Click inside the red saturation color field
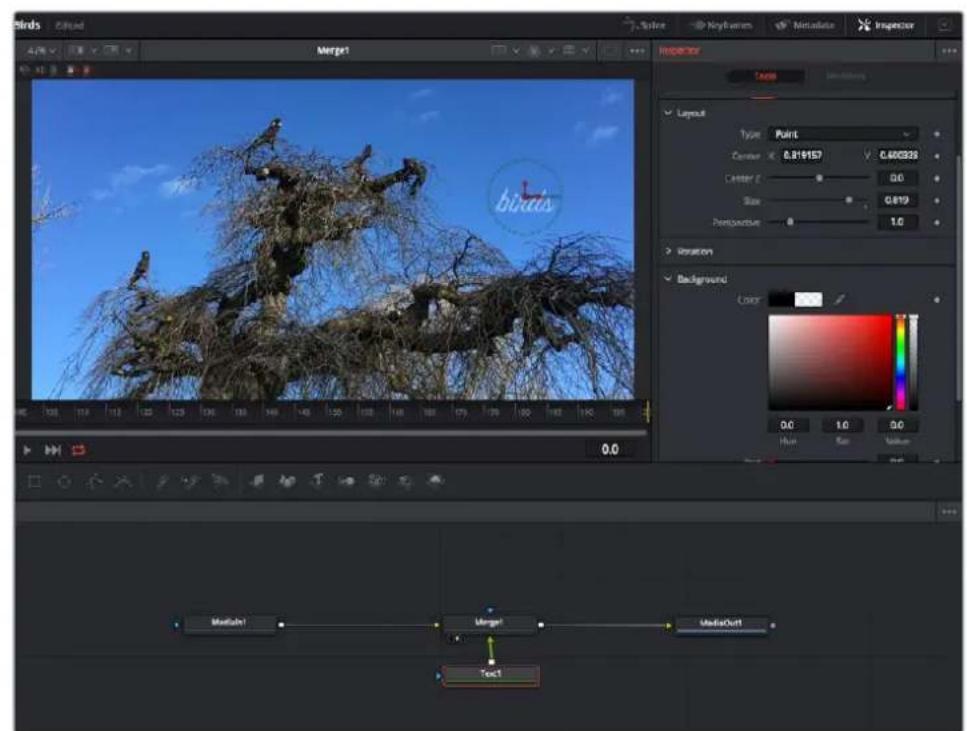967x731 pixels. tap(830, 362)
